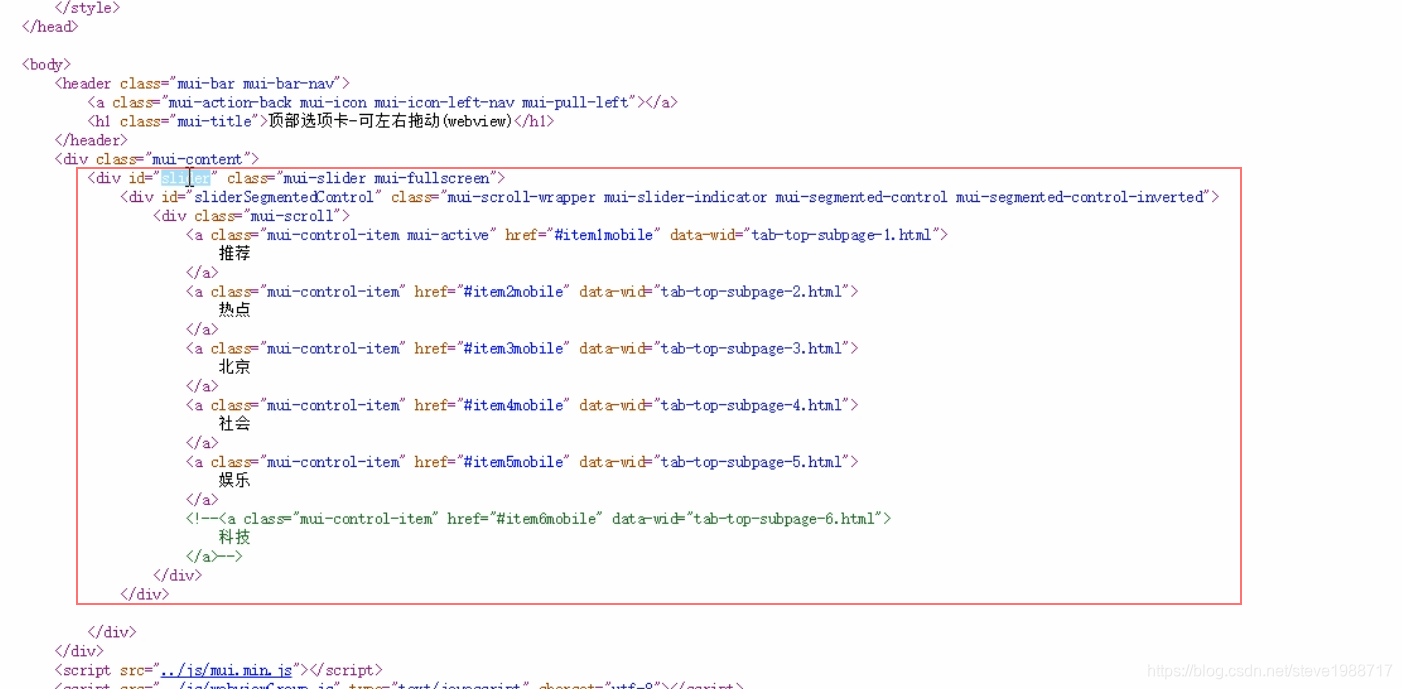Click the mui-segmented-control-inverted class name

[1080, 197]
